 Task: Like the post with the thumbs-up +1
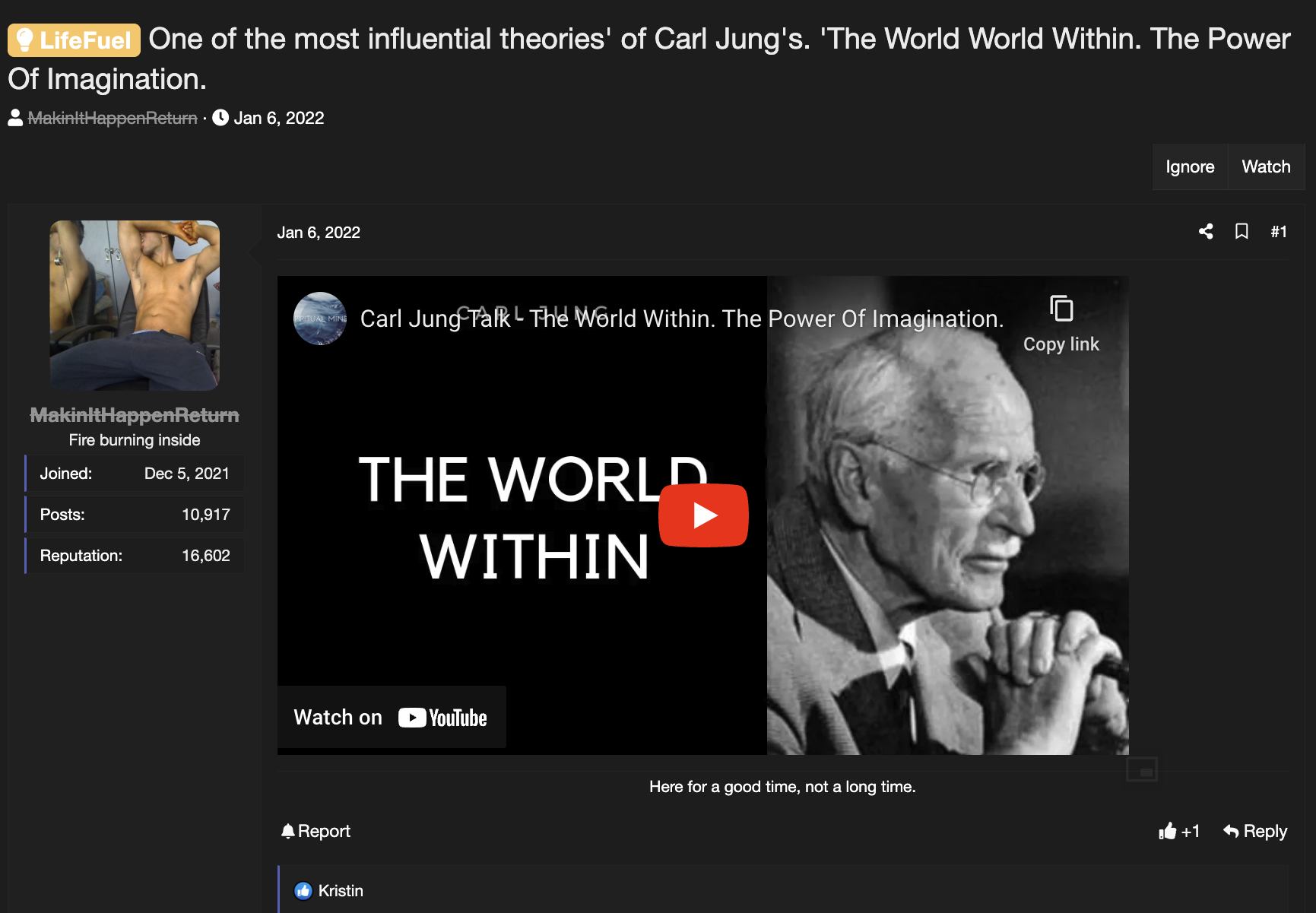tap(1179, 831)
